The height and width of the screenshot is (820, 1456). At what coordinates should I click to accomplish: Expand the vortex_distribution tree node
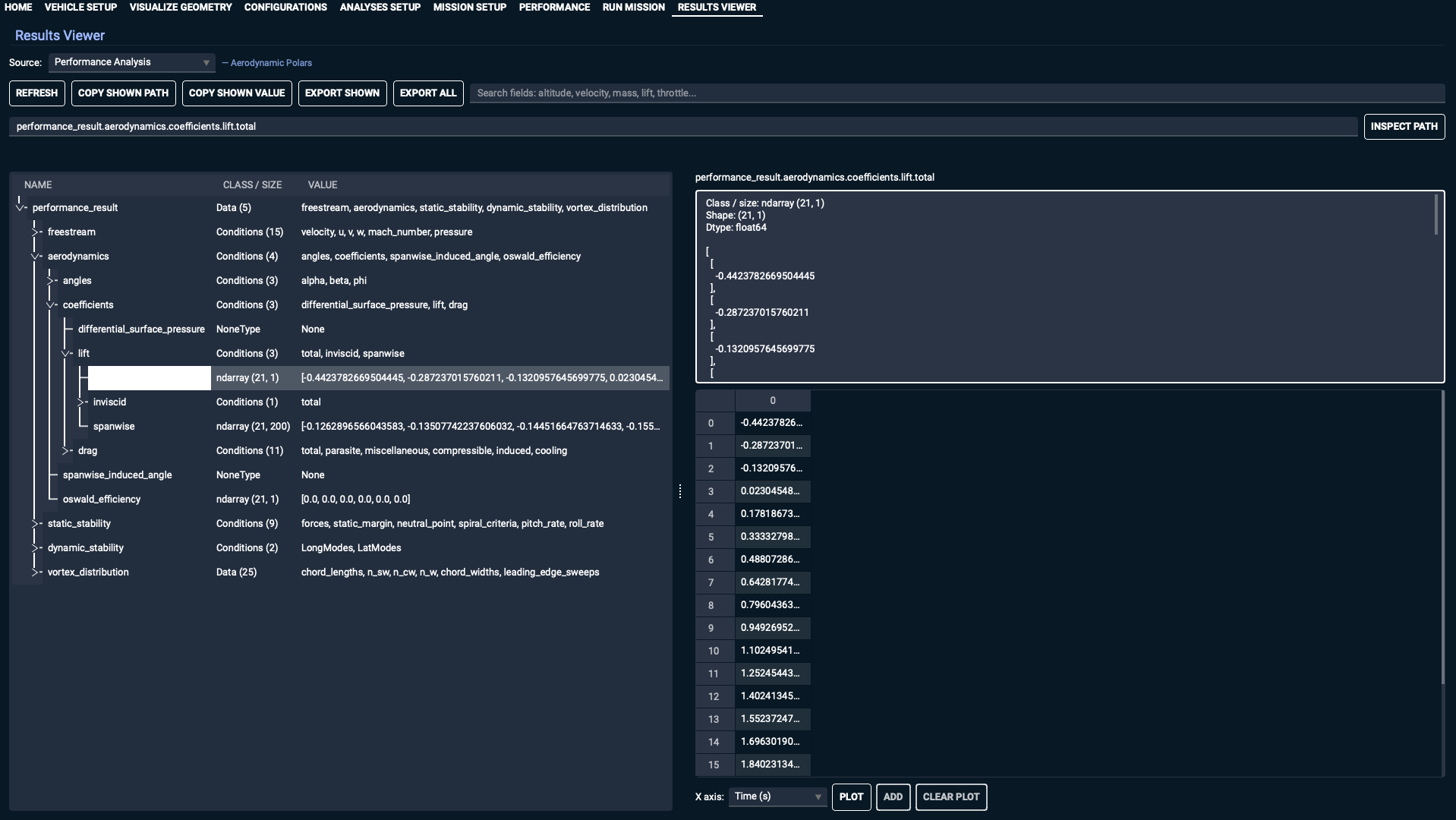tap(36, 572)
